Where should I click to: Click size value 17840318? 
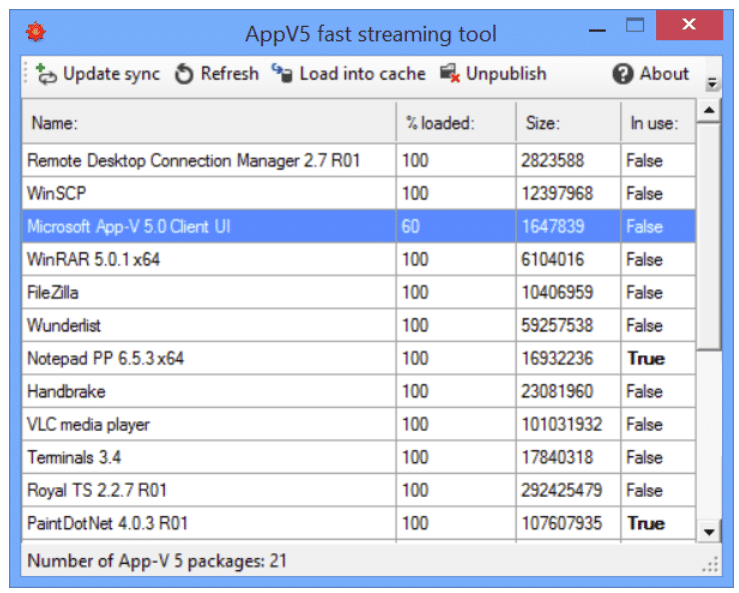pyautogui.click(x=557, y=458)
